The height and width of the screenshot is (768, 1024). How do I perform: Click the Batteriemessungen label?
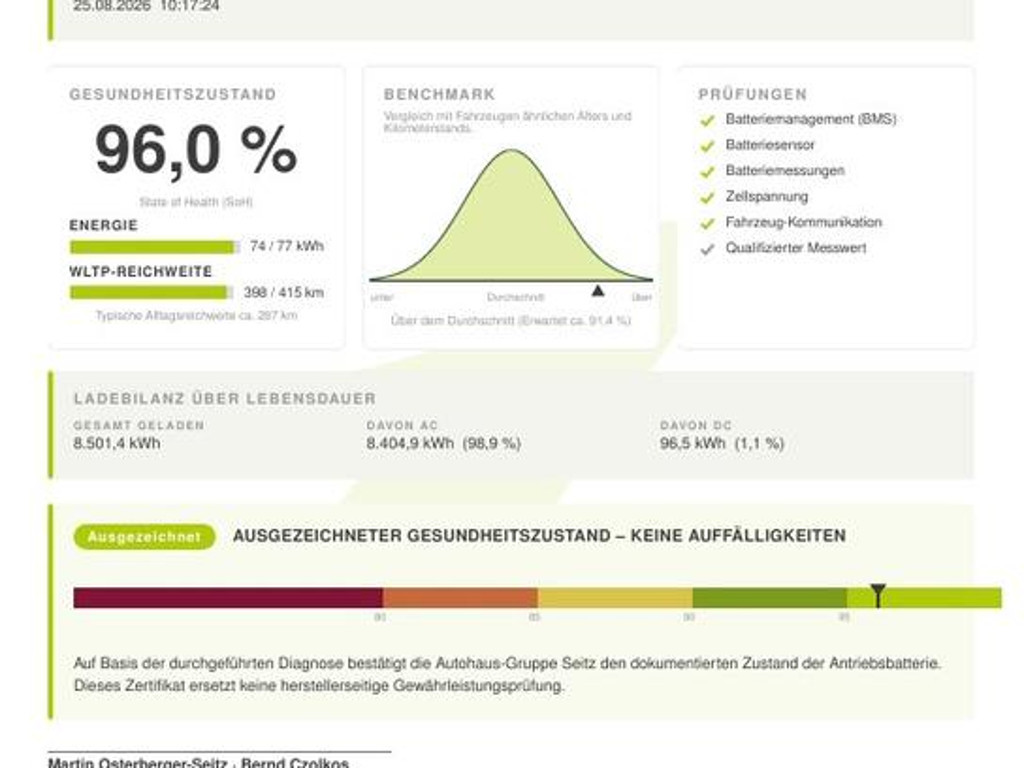click(785, 171)
